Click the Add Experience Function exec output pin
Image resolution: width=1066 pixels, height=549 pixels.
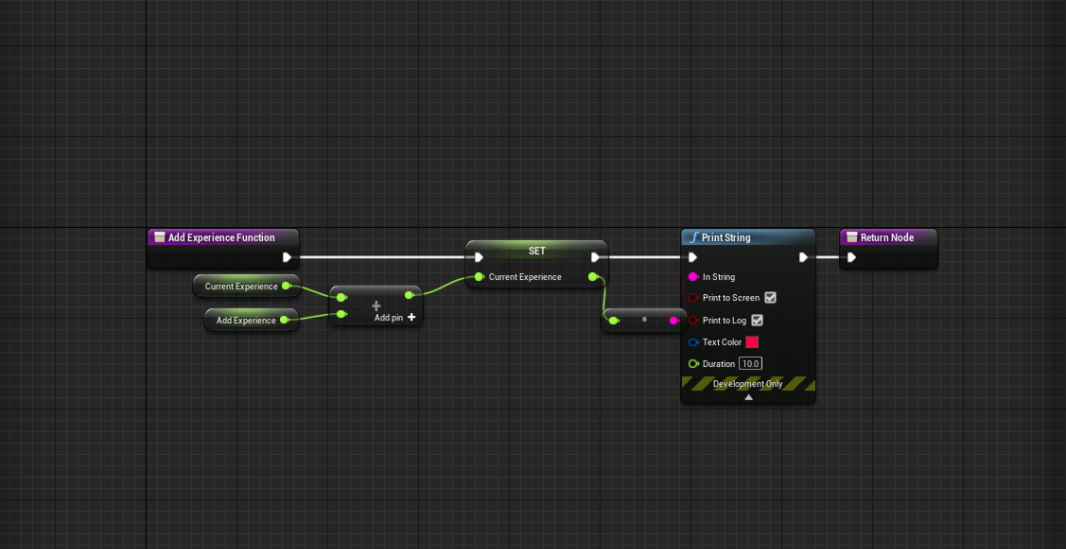click(287, 257)
